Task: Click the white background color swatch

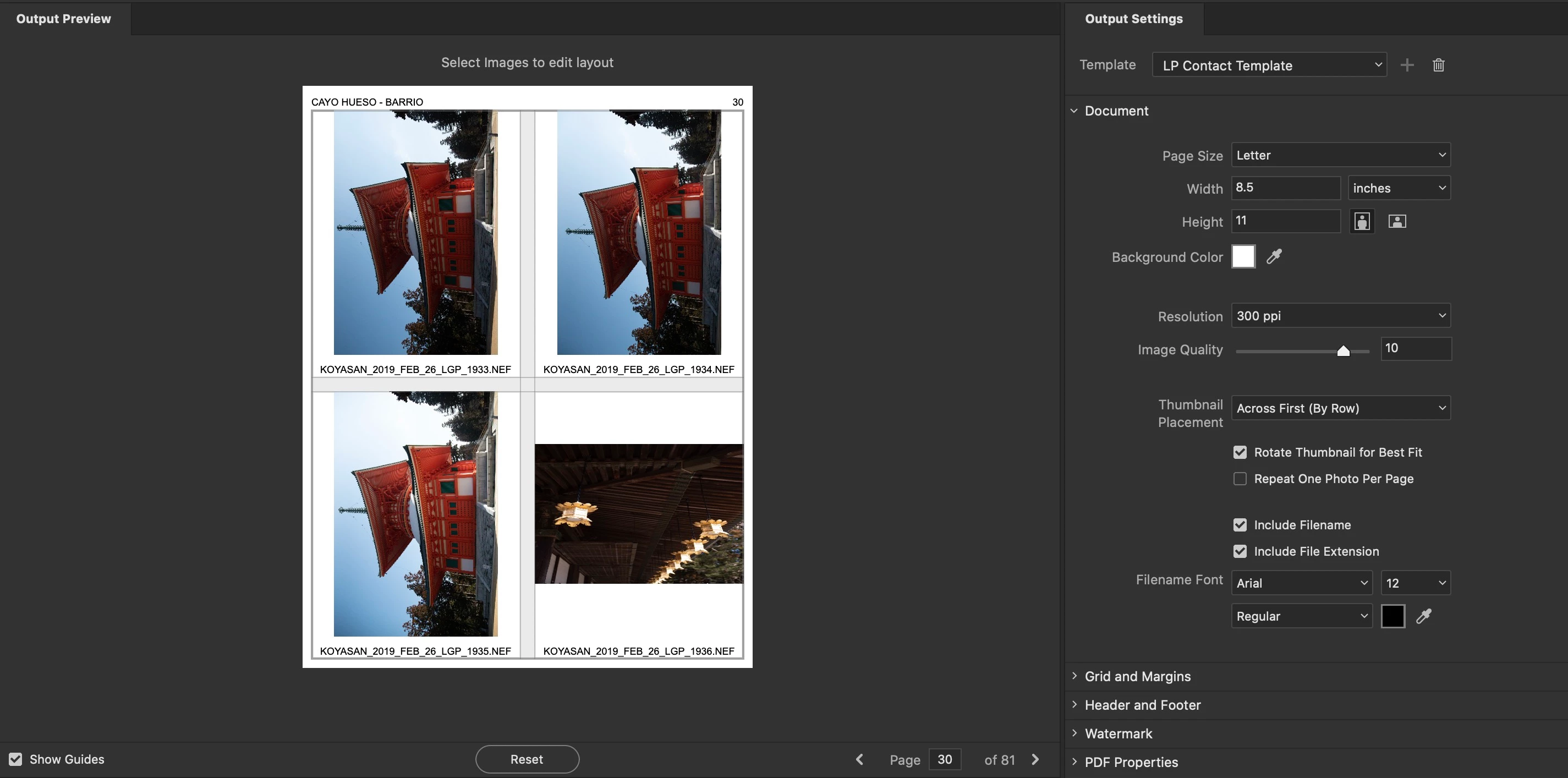Action: [1243, 257]
